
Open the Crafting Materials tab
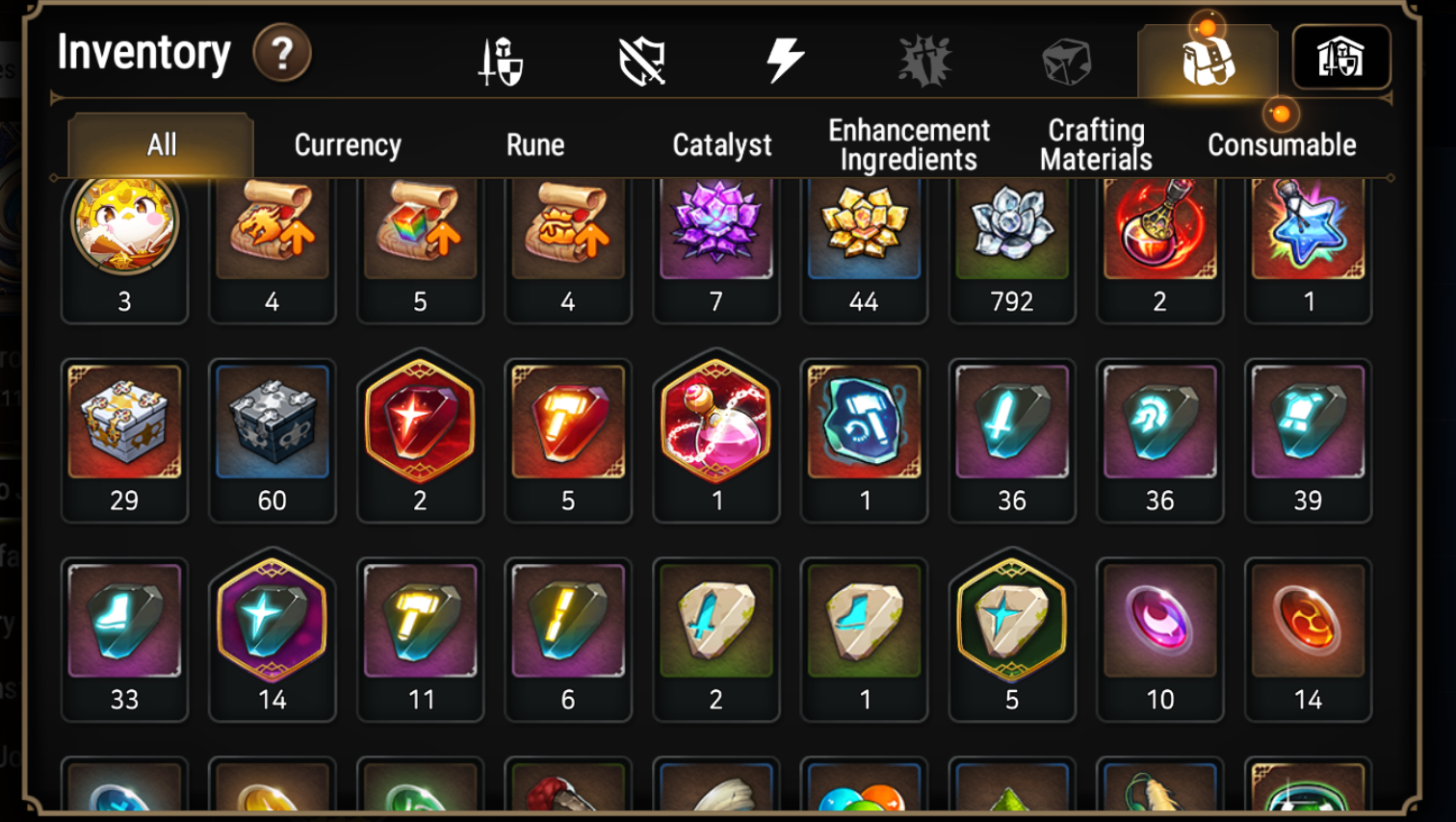[1096, 144]
